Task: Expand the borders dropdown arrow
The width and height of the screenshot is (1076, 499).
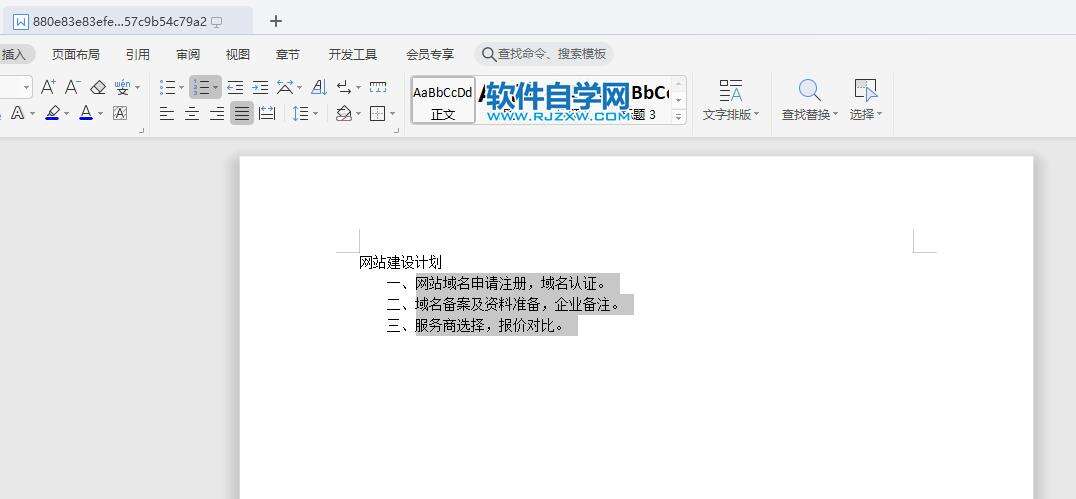Action: point(393,113)
